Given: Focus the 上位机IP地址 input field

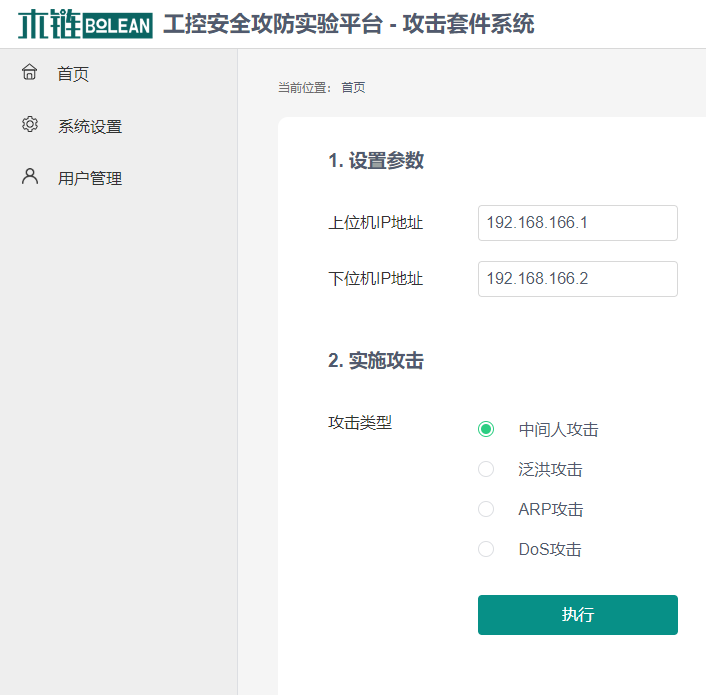Looking at the screenshot, I should click(x=577, y=222).
